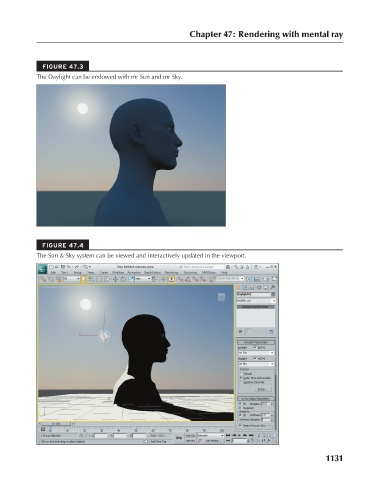The height and width of the screenshot is (480, 382).
Task: Select the Manual position radio button
Action: (241, 374)
